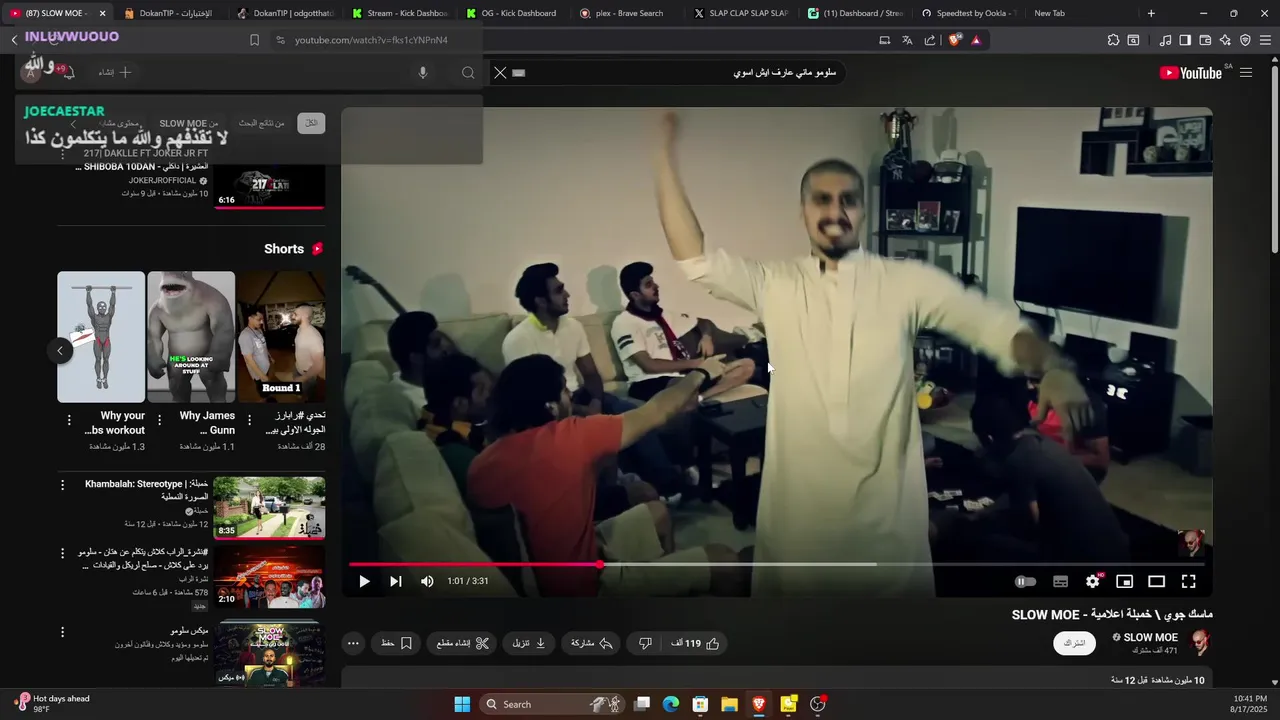Open the 'Why James Gunn' shark Short

point(191,336)
